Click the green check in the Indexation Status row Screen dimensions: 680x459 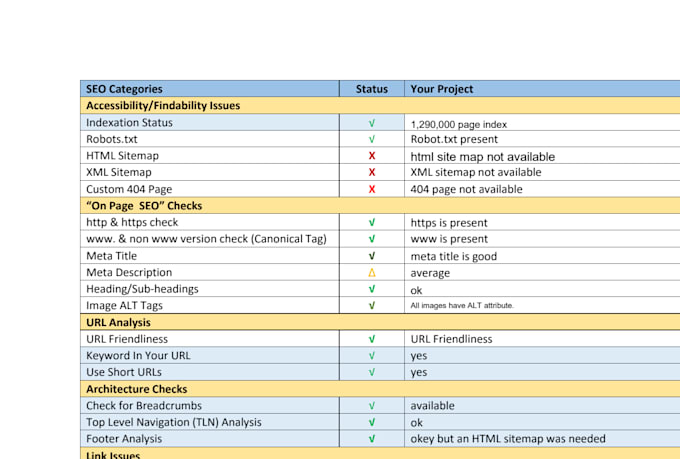tap(372, 123)
